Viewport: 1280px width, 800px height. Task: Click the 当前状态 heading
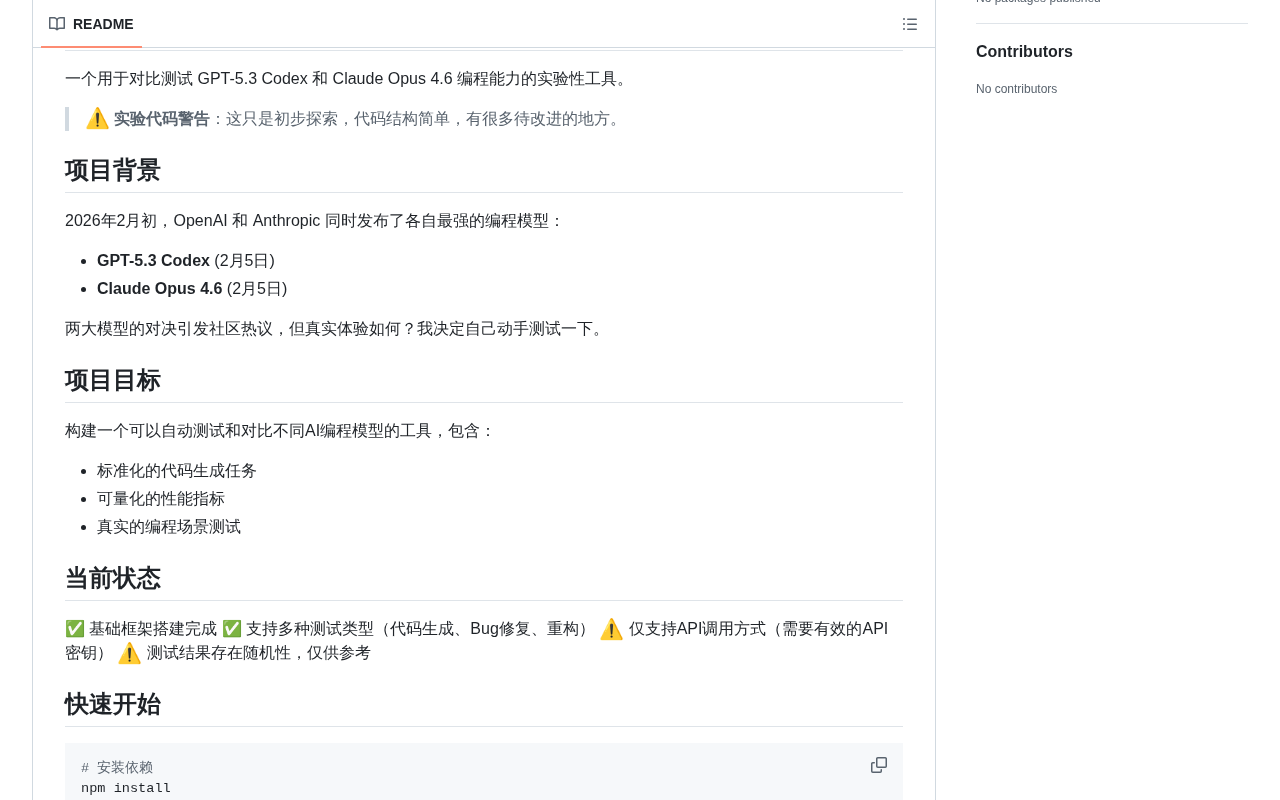(x=113, y=578)
